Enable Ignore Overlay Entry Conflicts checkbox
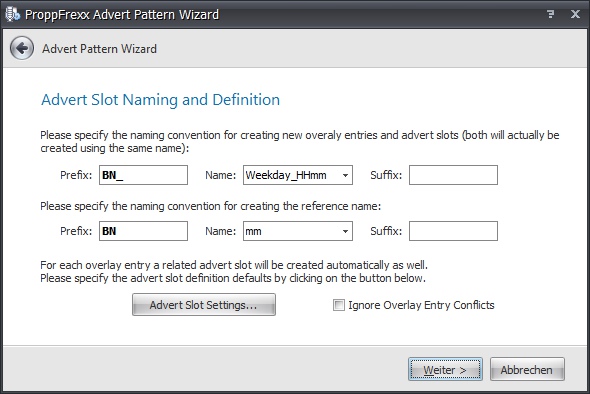 pyautogui.click(x=338, y=305)
